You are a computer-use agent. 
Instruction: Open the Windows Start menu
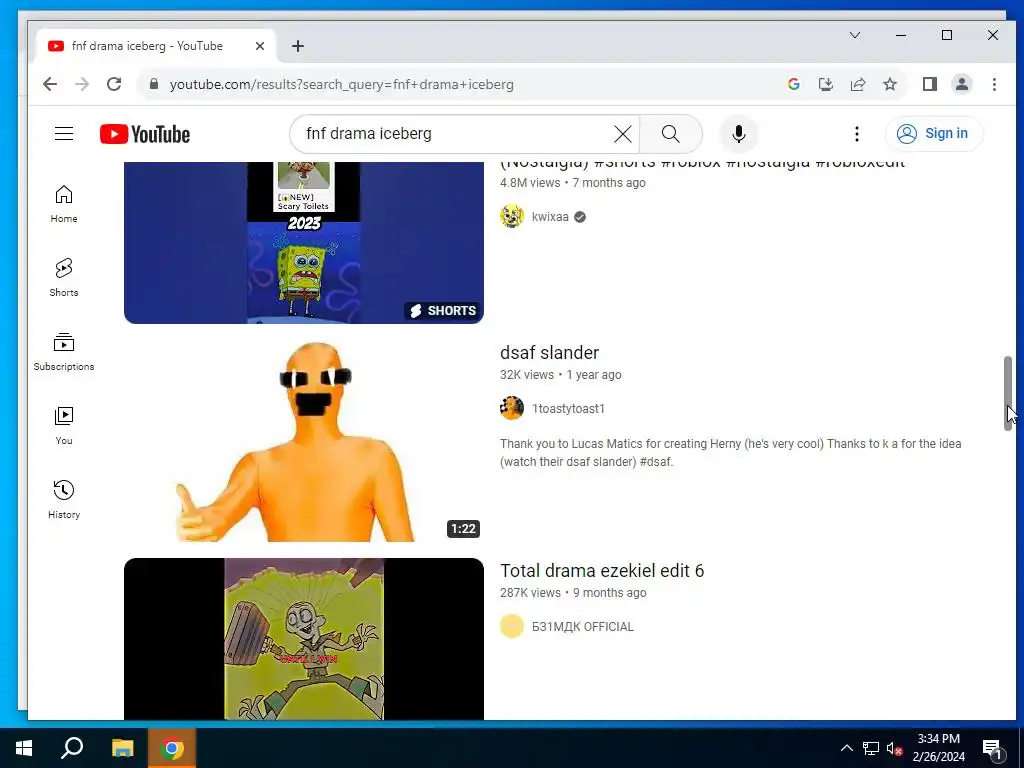point(24,748)
